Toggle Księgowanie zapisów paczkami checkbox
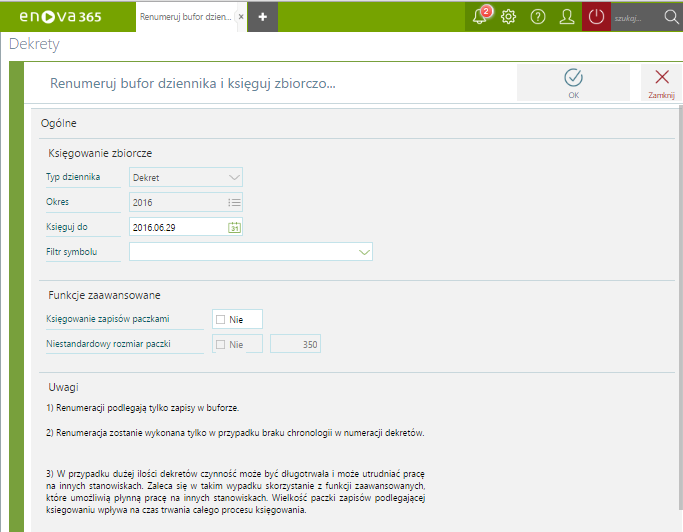This screenshot has width=683, height=532. tap(221, 319)
